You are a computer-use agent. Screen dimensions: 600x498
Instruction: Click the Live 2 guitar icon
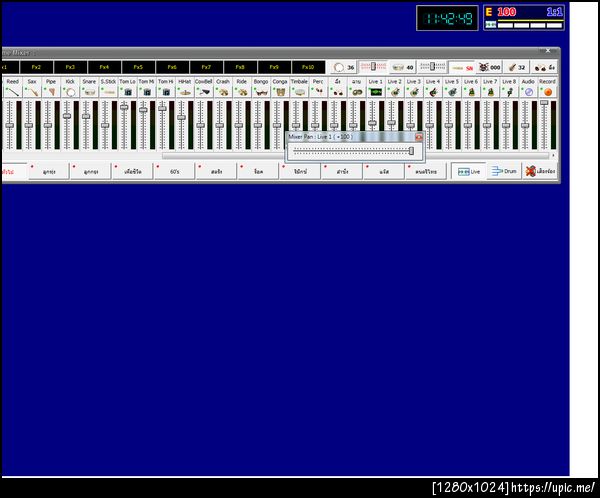pos(395,92)
